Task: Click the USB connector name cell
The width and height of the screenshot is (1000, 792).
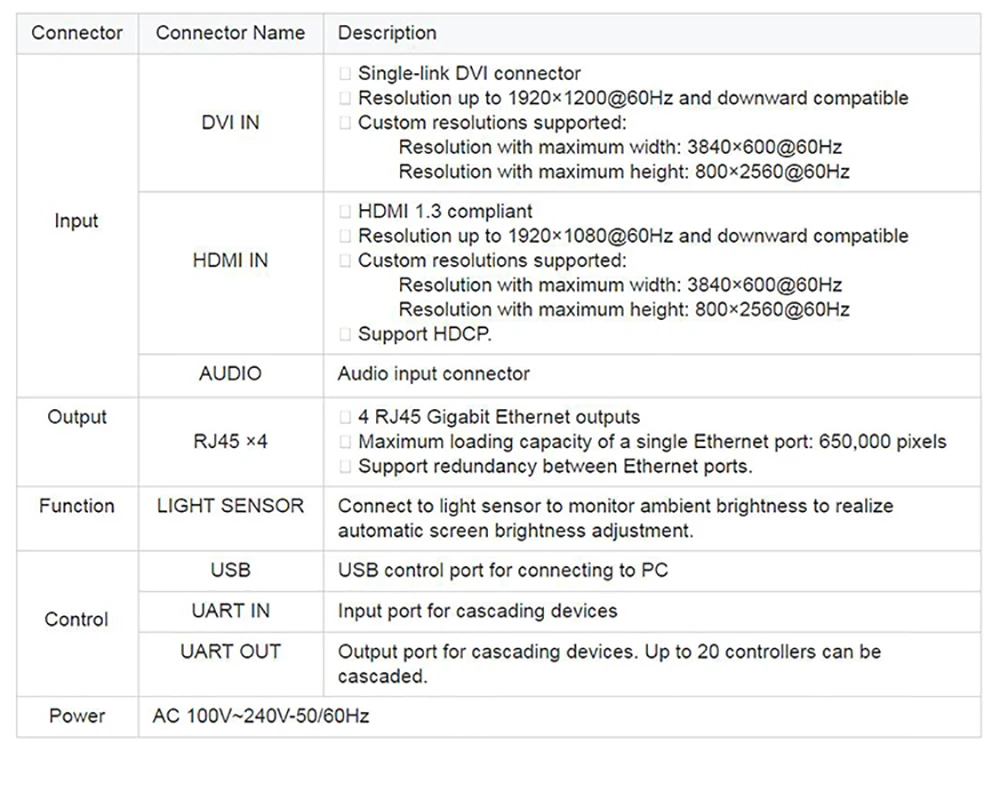Action: [x=230, y=570]
